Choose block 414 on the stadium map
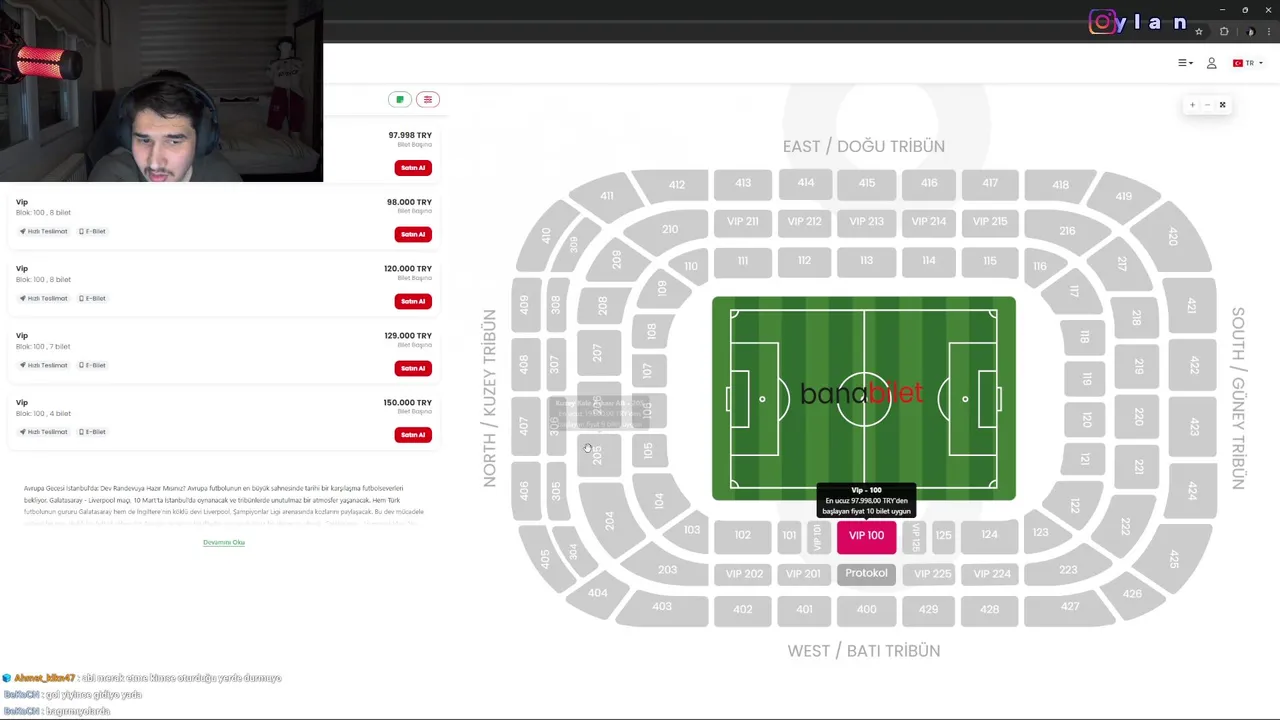Image resolution: width=1280 pixels, height=720 pixels. (805, 183)
